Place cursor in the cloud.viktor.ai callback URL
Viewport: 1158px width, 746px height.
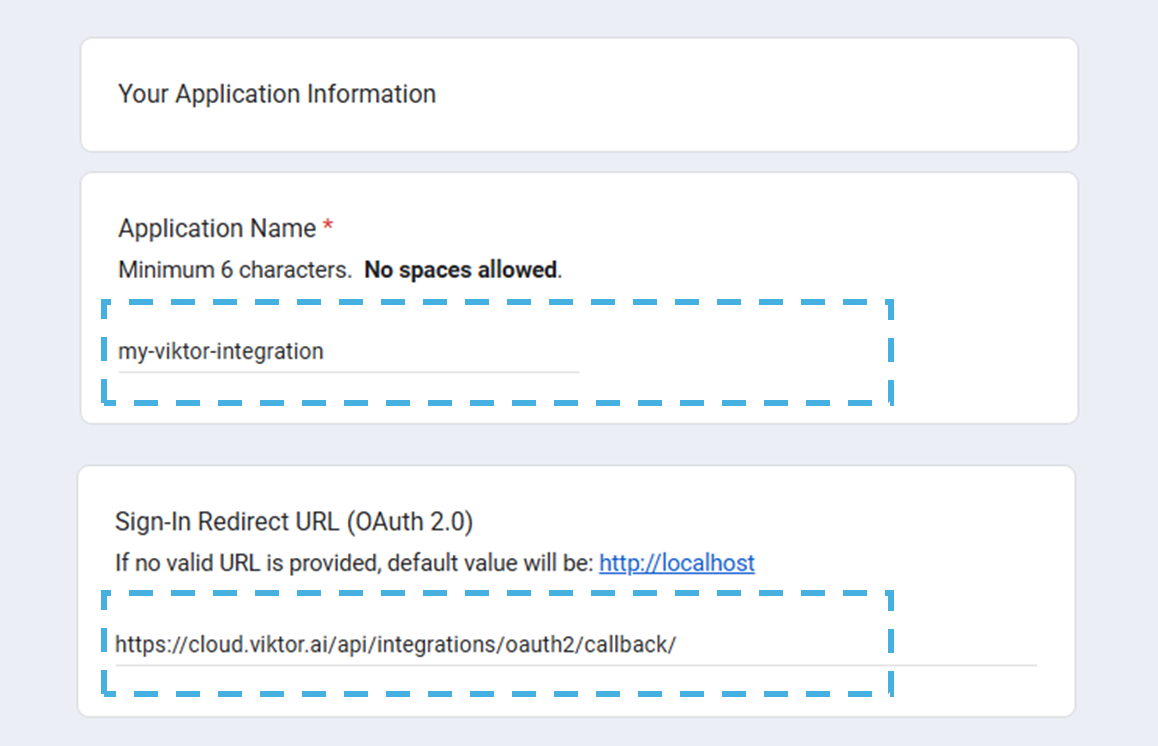pos(395,645)
